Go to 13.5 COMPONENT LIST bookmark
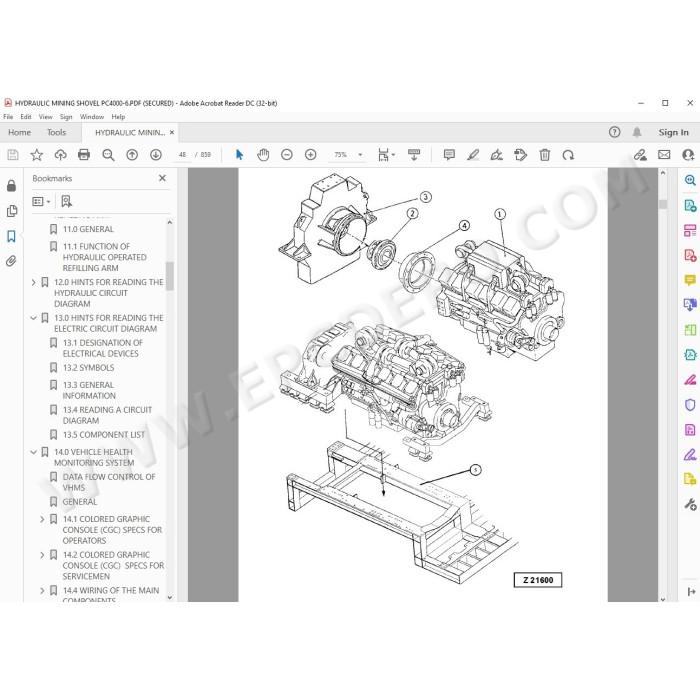 (104, 435)
